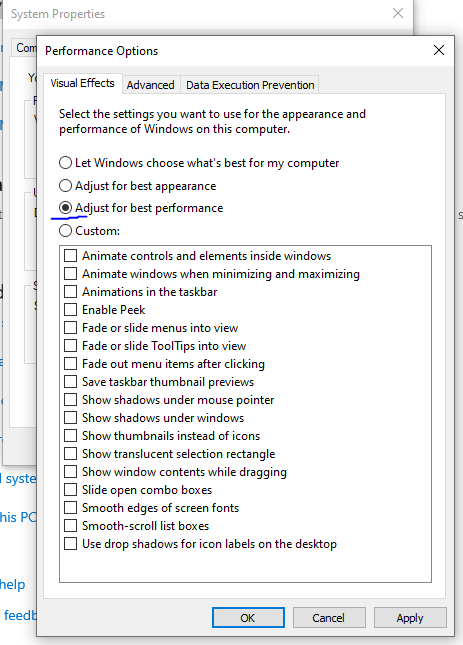The height and width of the screenshot is (645, 463).
Task: Click the Apply button
Action: (x=410, y=617)
